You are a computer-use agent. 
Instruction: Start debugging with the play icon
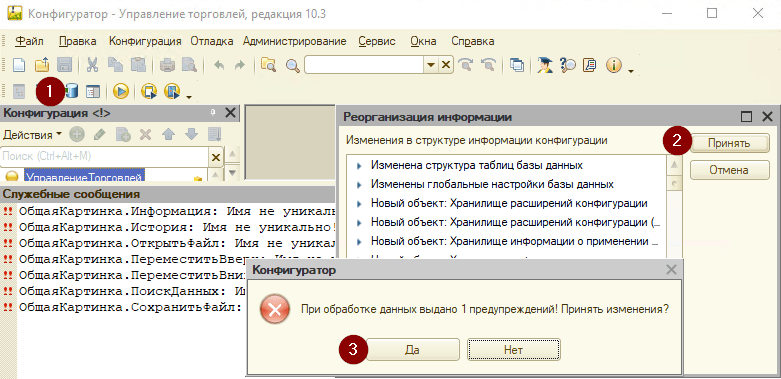pyautogui.click(x=121, y=91)
